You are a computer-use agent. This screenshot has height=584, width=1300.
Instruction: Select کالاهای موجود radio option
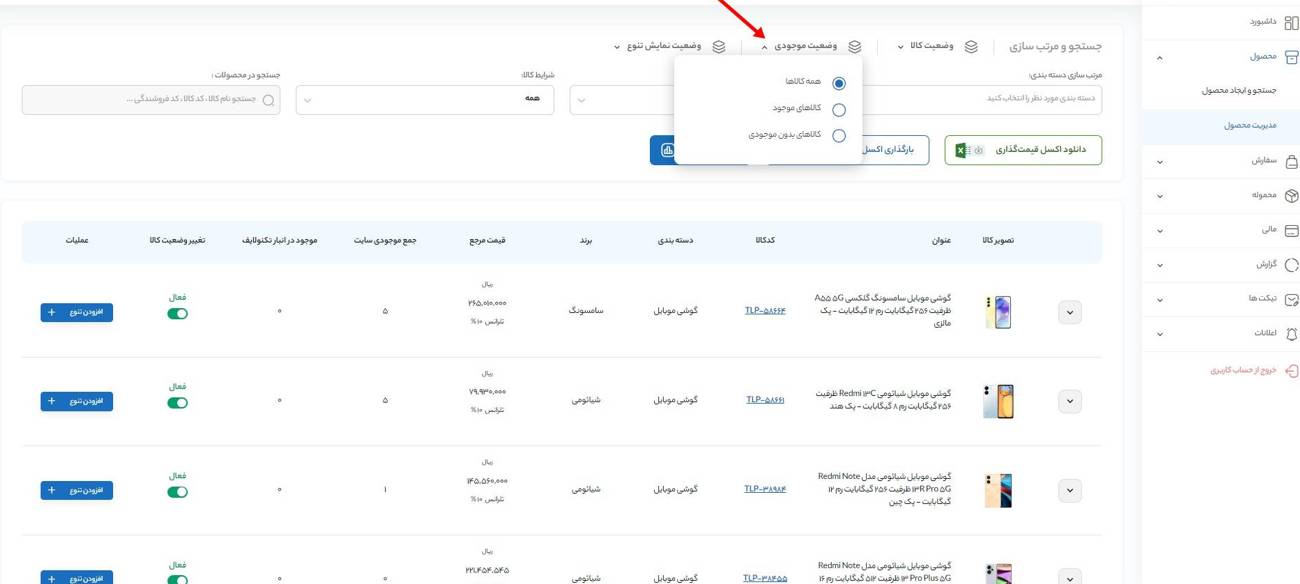click(x=838, y=109)
